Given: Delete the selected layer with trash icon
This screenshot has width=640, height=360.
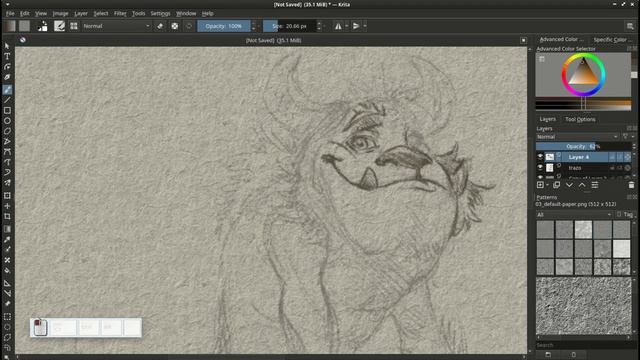Looking at the screenshot, I should point(631,185).
